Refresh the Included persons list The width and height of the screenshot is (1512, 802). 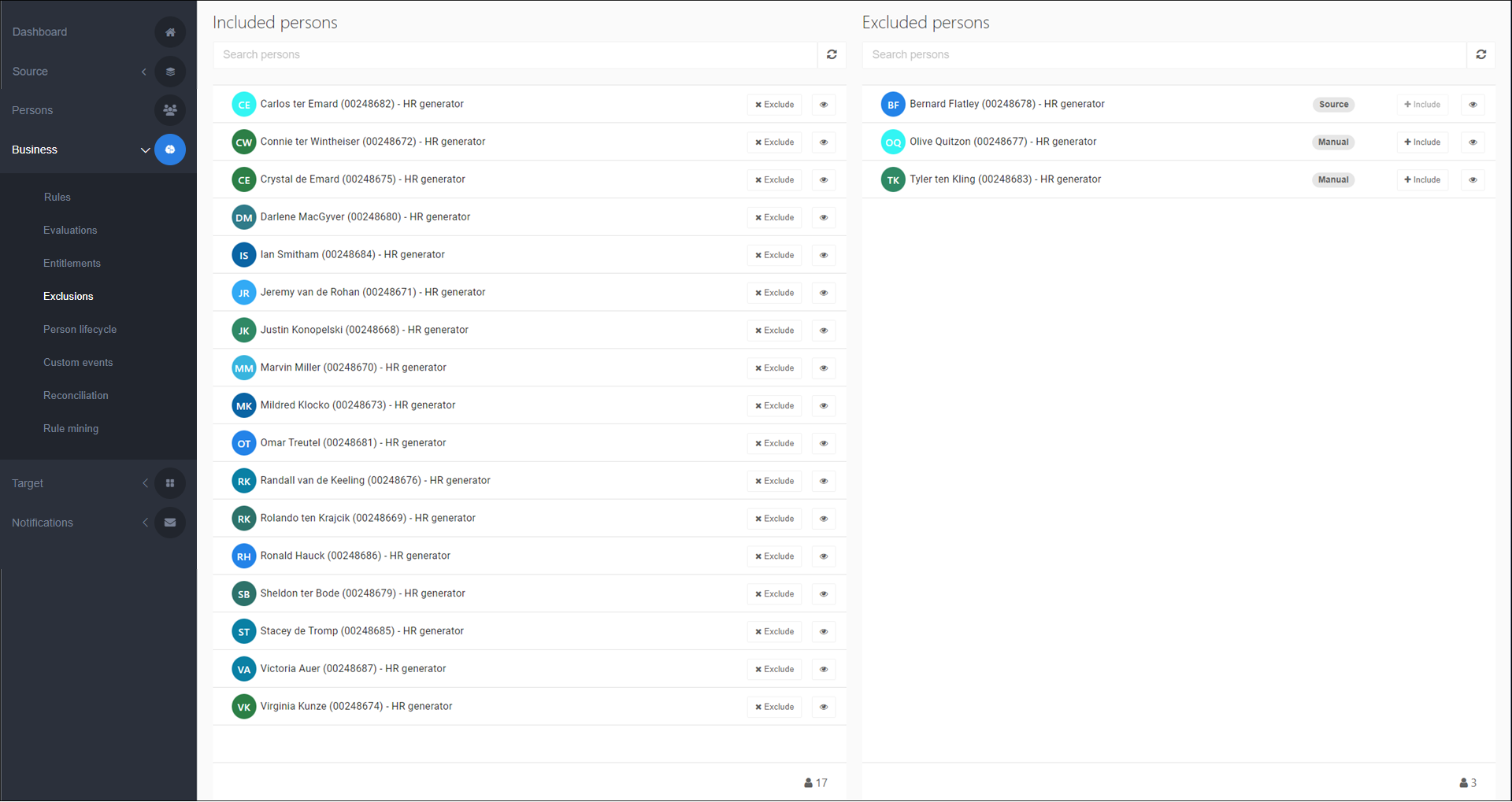coord(832,55)
